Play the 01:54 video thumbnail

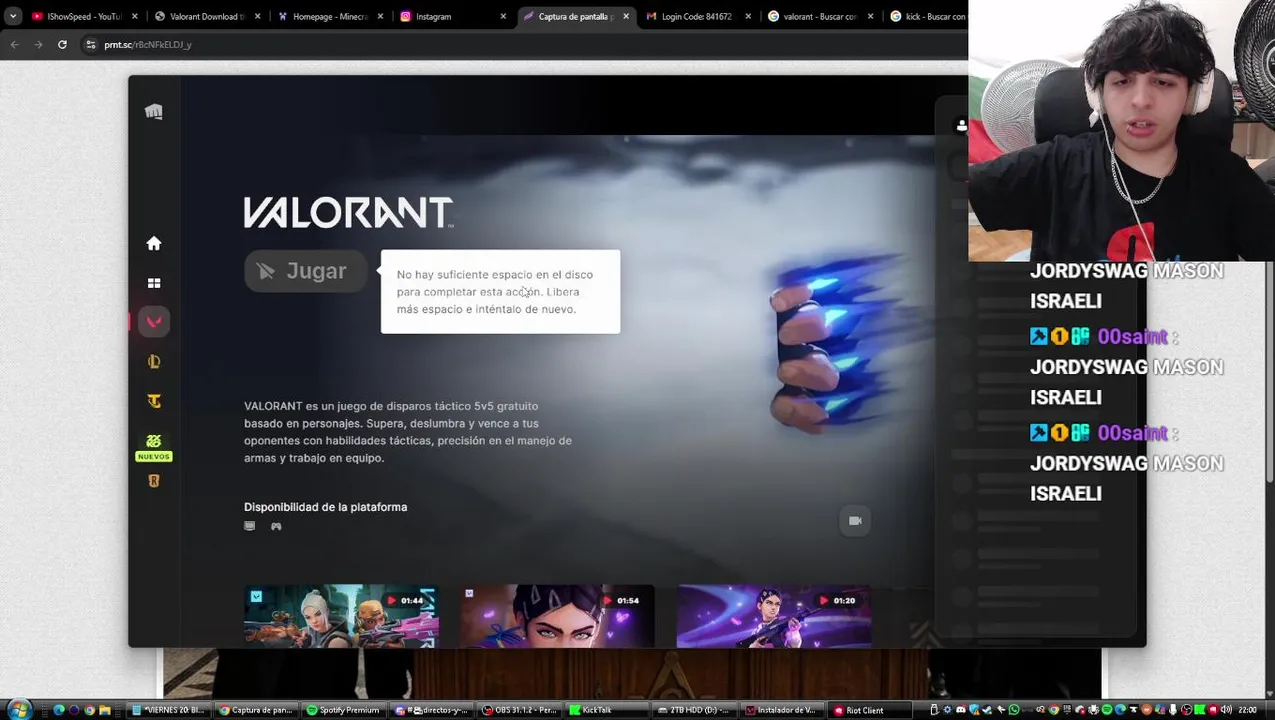(x=557, y=615)
